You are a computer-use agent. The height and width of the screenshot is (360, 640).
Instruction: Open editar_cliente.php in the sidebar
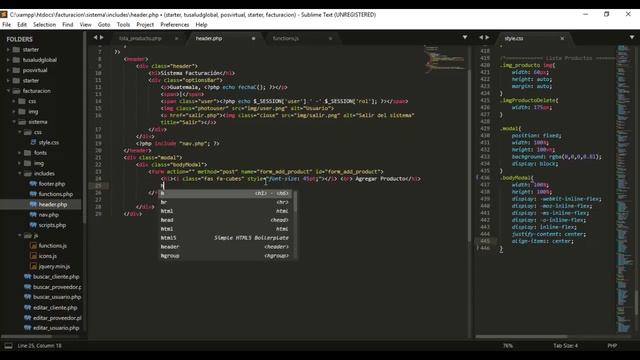click(55, 307)
